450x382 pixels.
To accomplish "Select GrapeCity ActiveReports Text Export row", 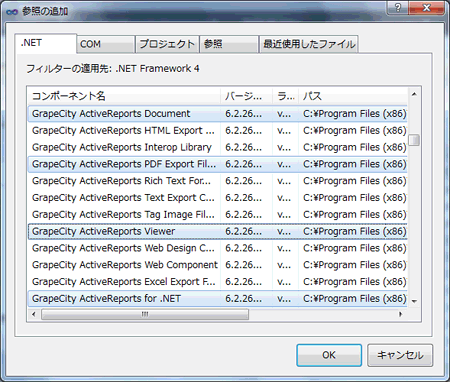I will (x=218, y=198).
